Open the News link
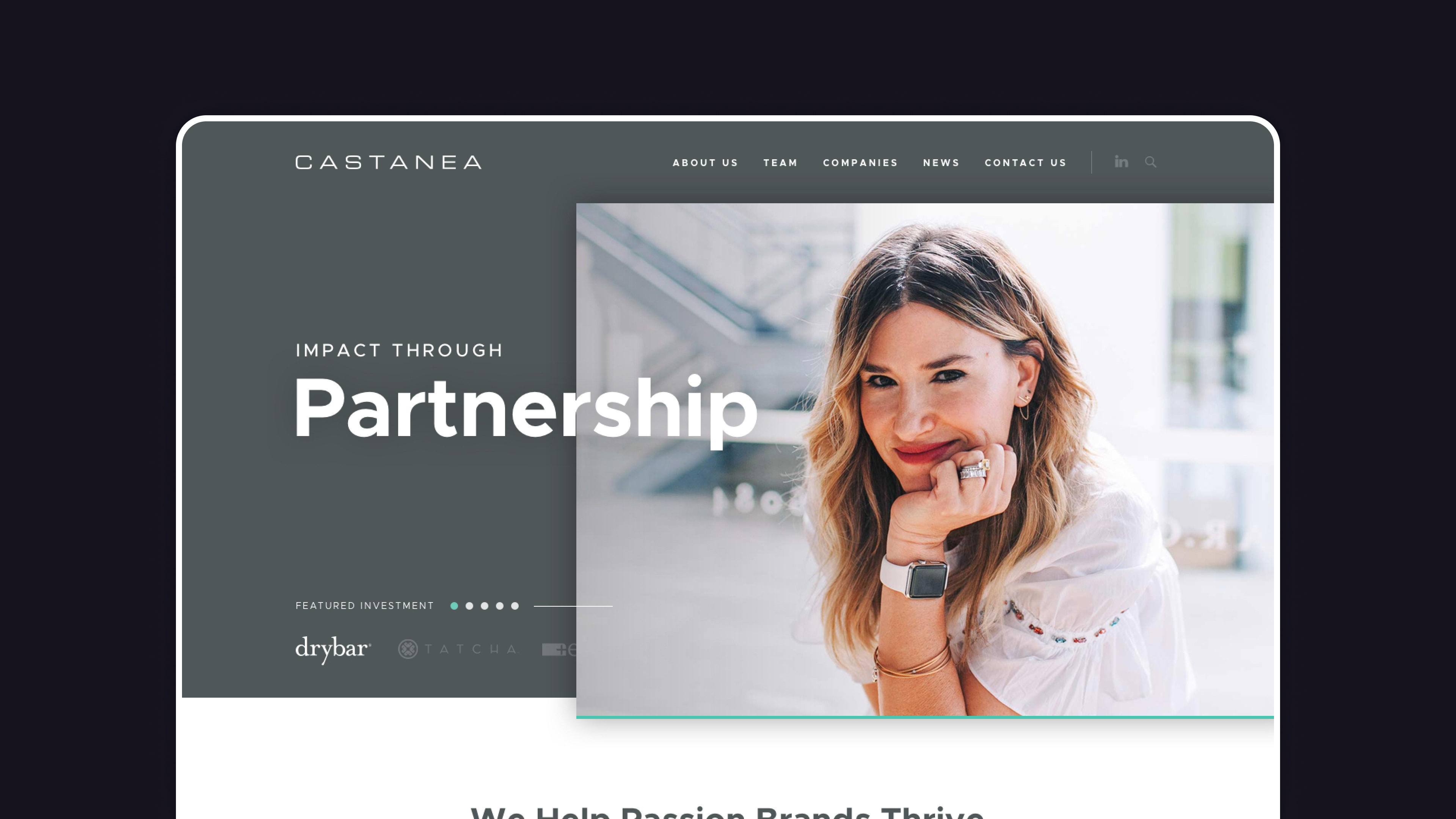Image resolution: width=1456 pixels, height=819 pixels. [941, 163]
